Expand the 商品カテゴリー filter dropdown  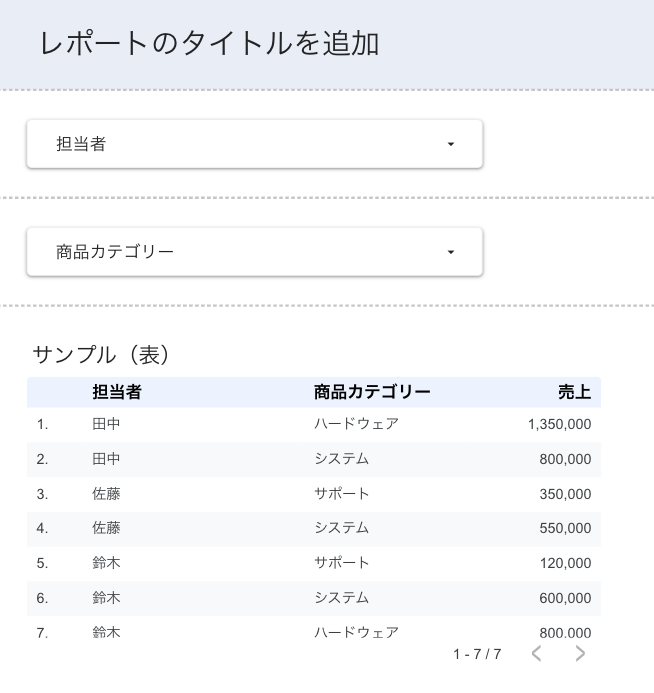[x=254, y=252]
